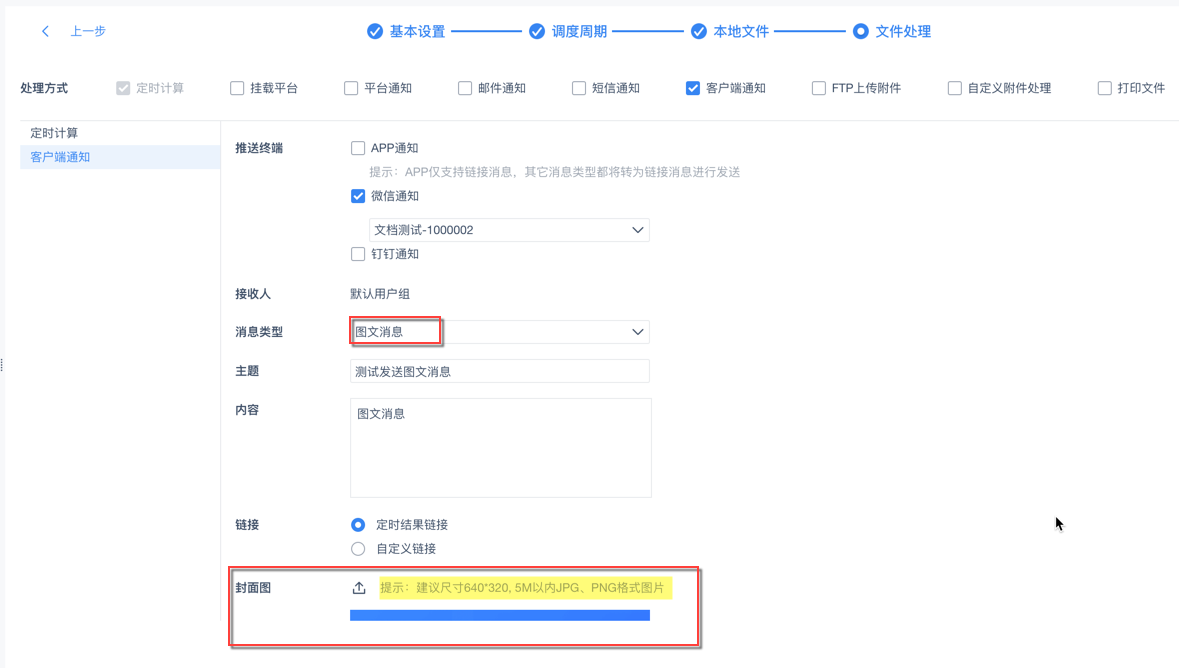Viewport: 1179px width, 668px height.
Task: Enable the APP通知 checkbox
Action: tap(358, 148)
